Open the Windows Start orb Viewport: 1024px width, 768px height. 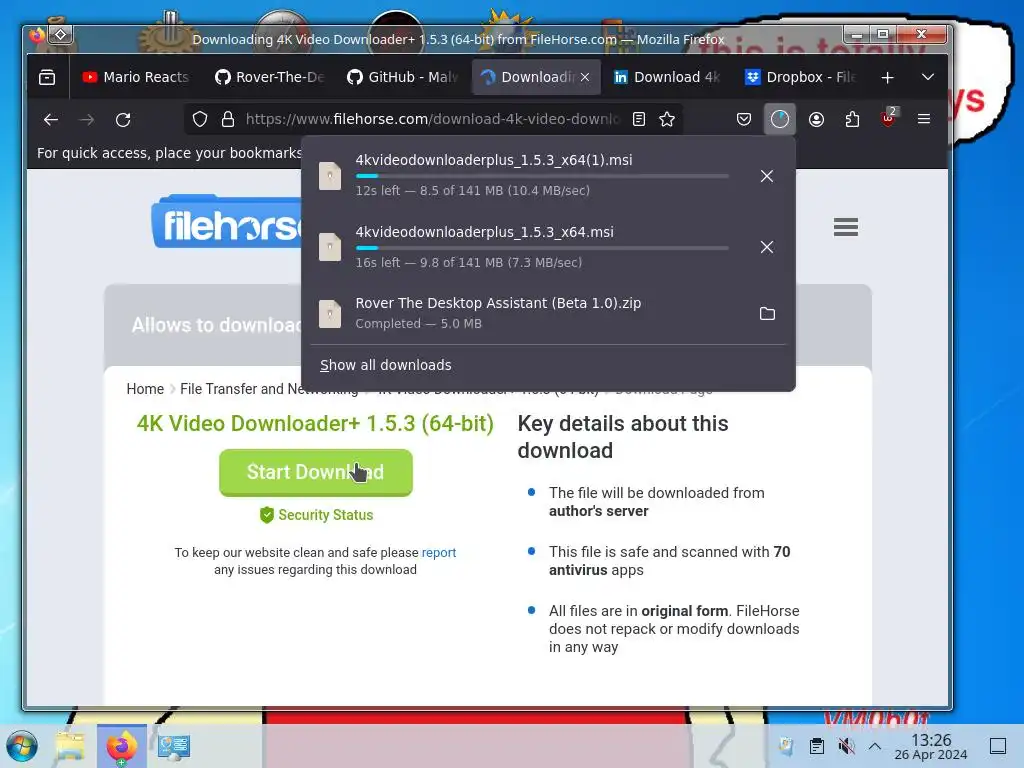point(22,746)
